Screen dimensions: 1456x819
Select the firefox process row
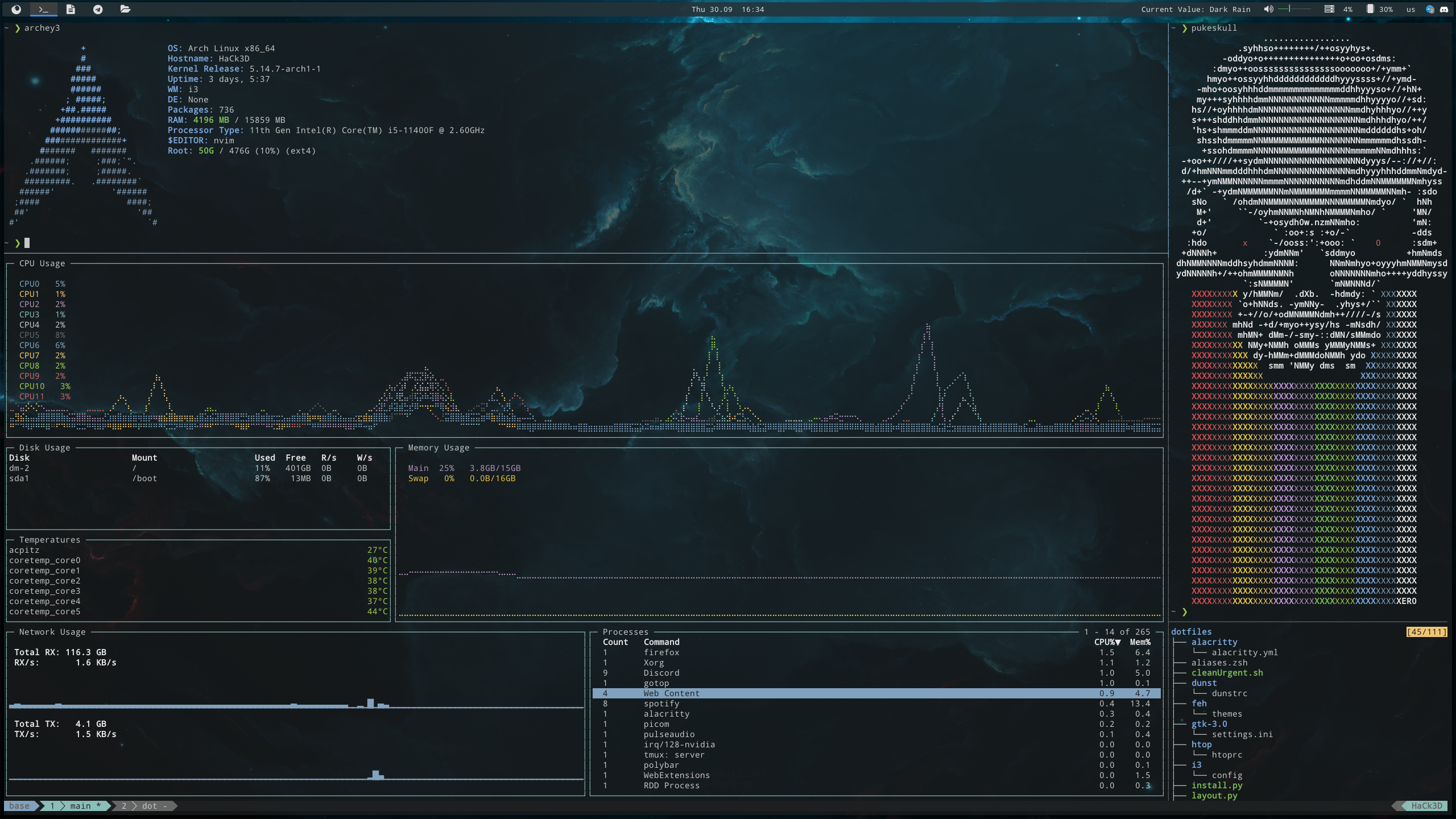876,652
